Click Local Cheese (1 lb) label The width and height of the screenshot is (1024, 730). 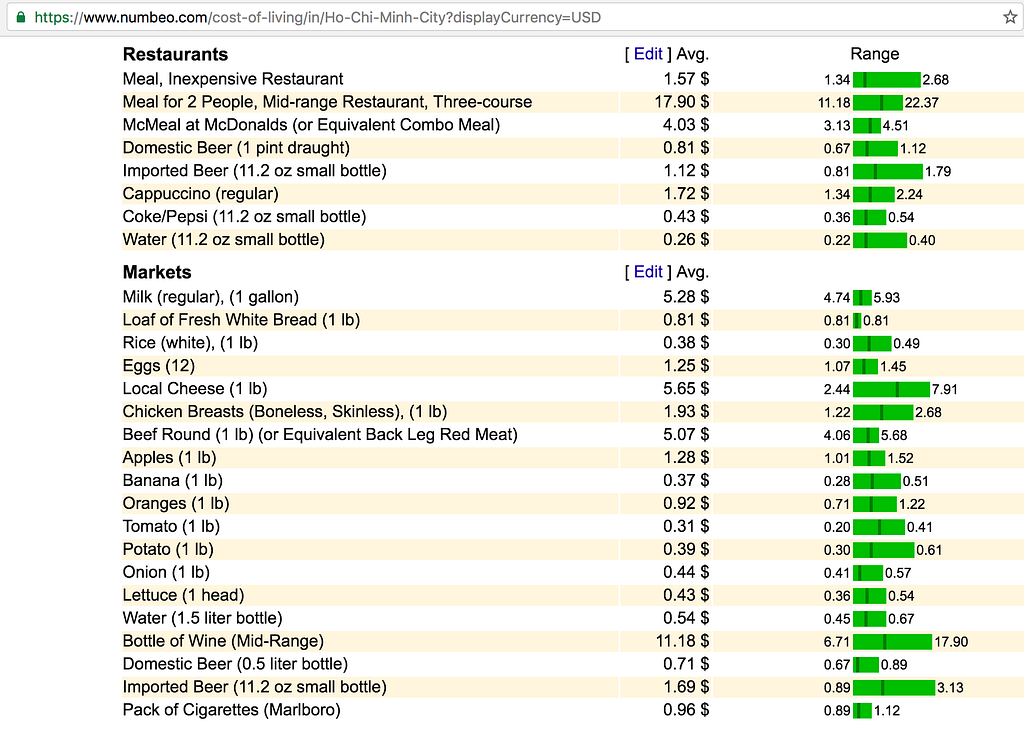point(195,389)
